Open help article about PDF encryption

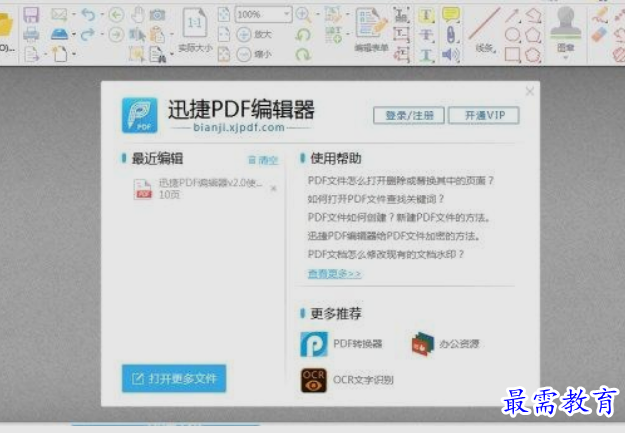394,236
